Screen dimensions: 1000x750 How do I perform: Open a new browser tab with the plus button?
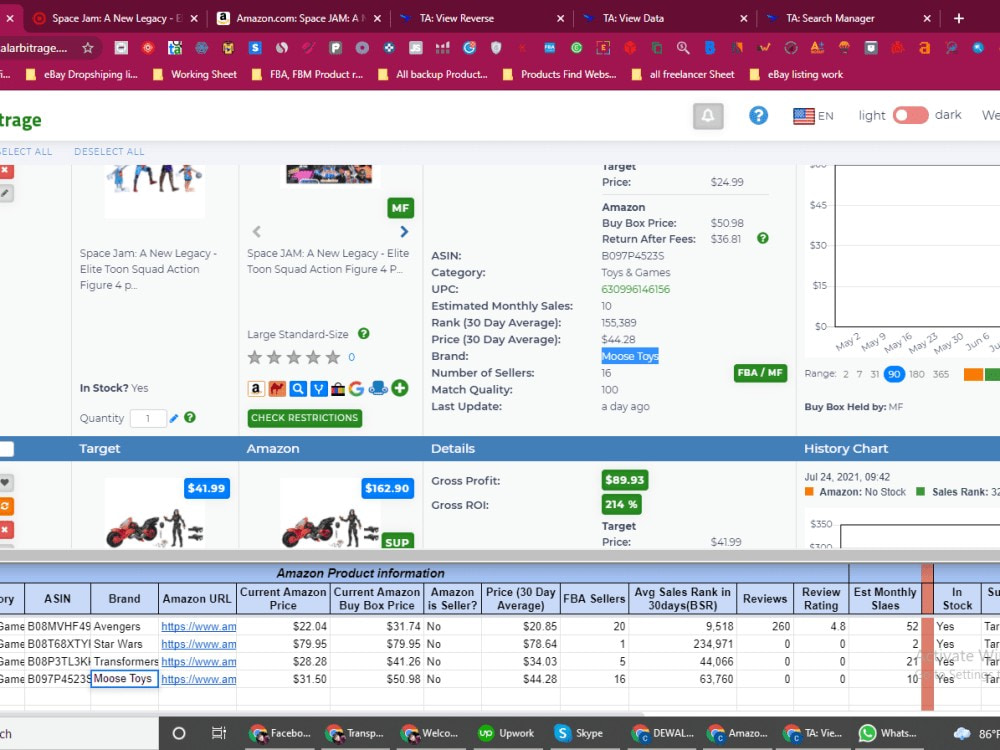coord(959,18)
